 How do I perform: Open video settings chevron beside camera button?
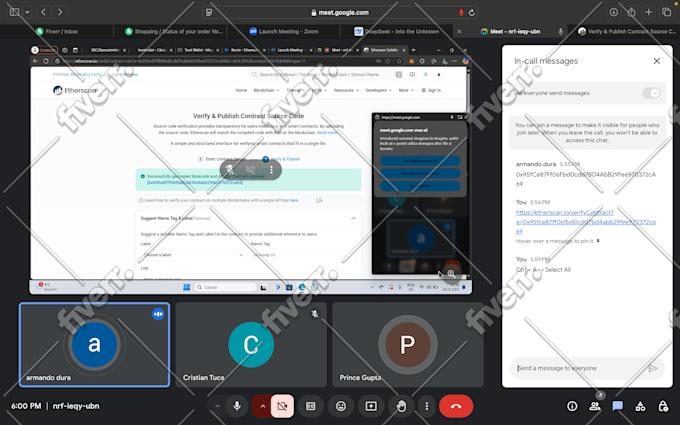pyautogui.click(x=262, y=406)
